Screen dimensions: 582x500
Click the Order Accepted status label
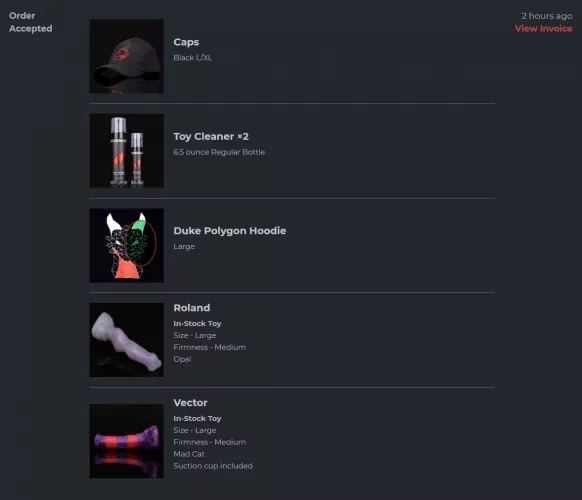[x=30, y=22]
